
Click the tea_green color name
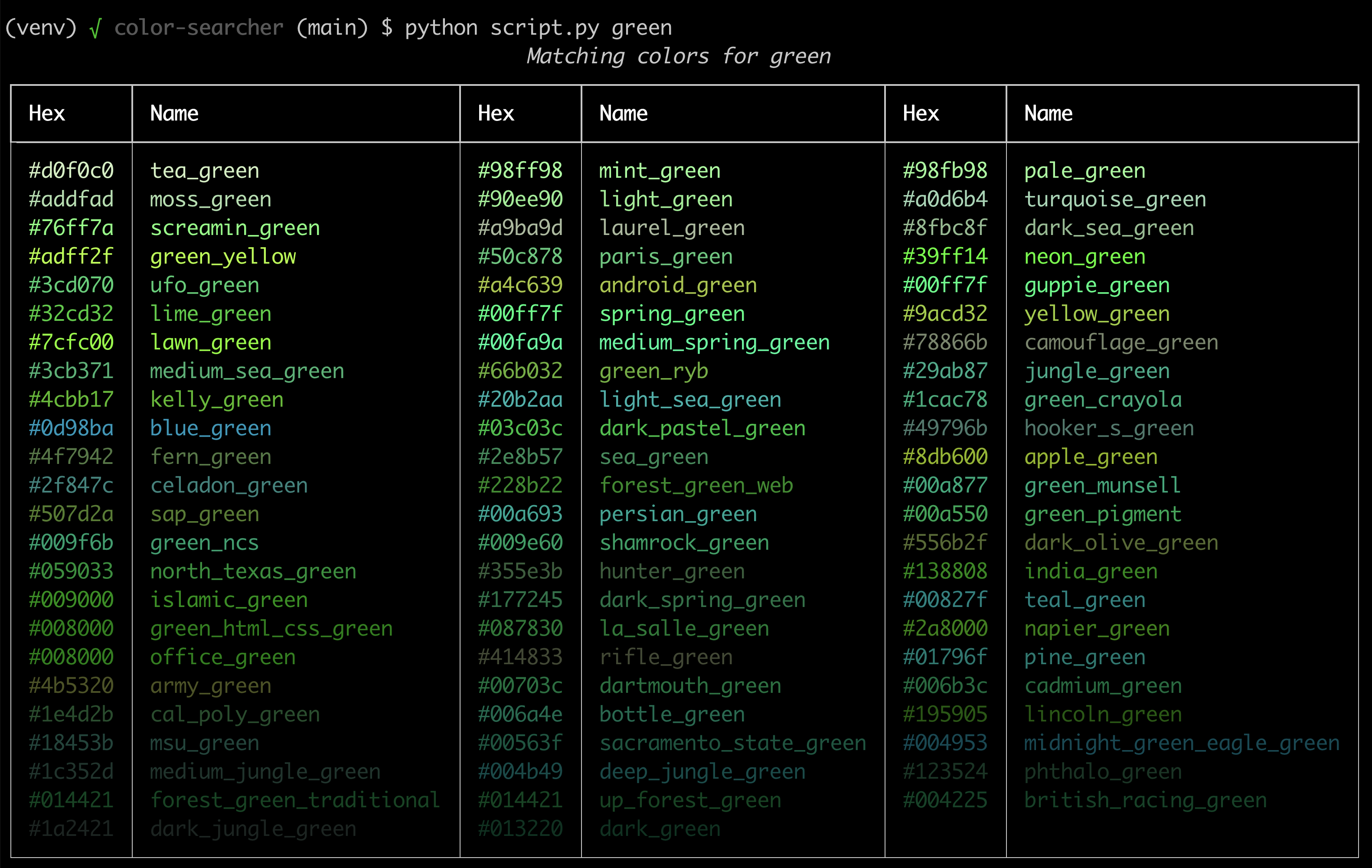point(205,171)
